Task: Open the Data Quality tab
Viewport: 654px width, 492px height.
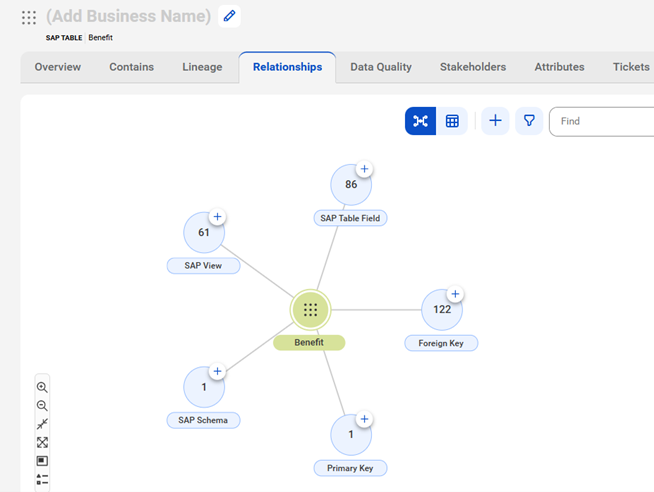Action: (381, 67)
